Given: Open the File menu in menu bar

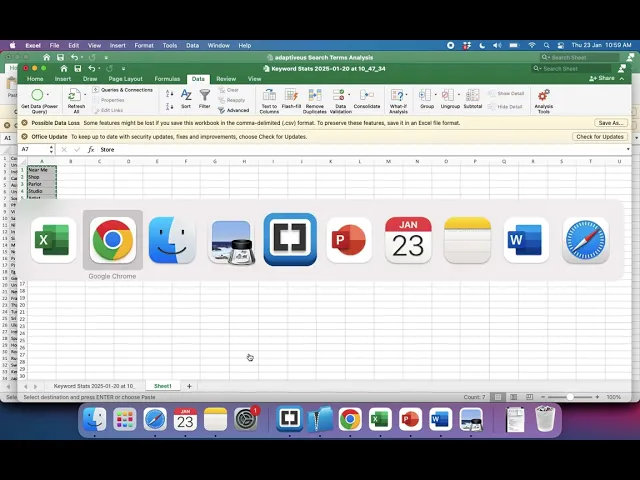Looking at the screenshot, I should point(54,45).
